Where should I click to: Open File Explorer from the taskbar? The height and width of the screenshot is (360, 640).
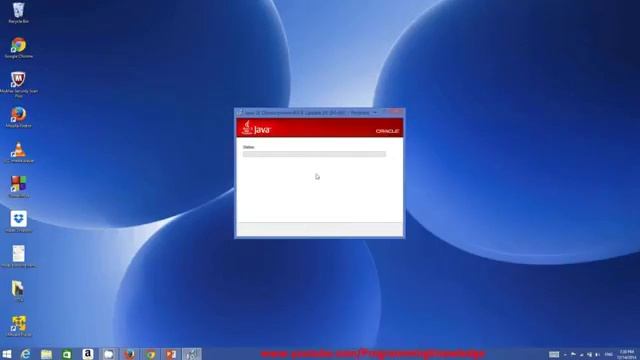click(x=47, y=354)
